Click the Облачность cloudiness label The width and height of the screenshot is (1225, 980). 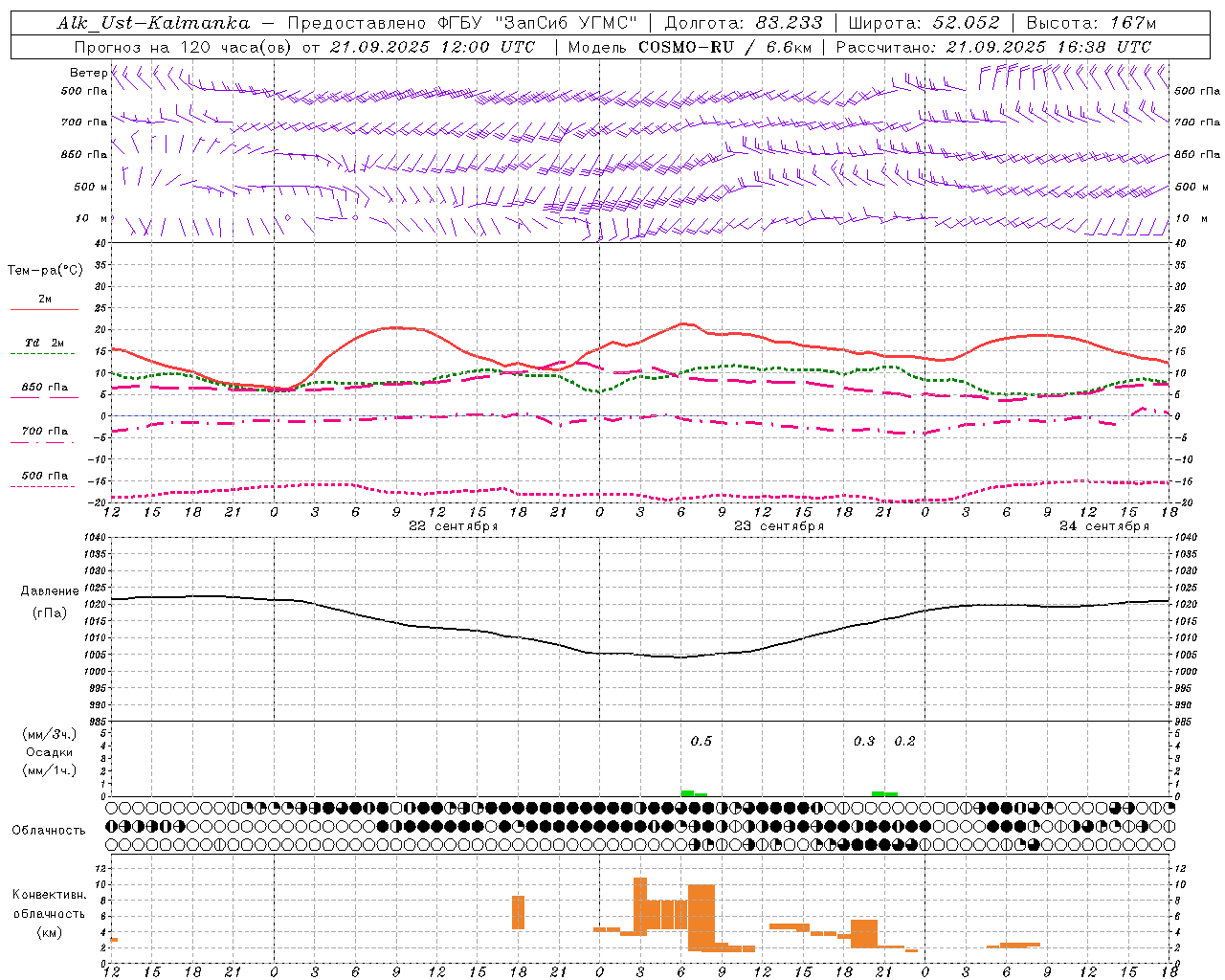click(x=49, y=831)
